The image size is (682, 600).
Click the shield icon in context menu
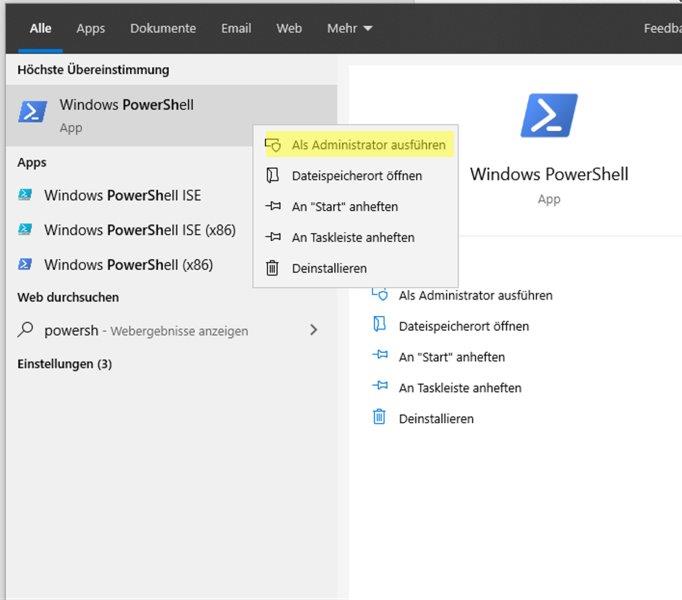[x=273, y=145]
